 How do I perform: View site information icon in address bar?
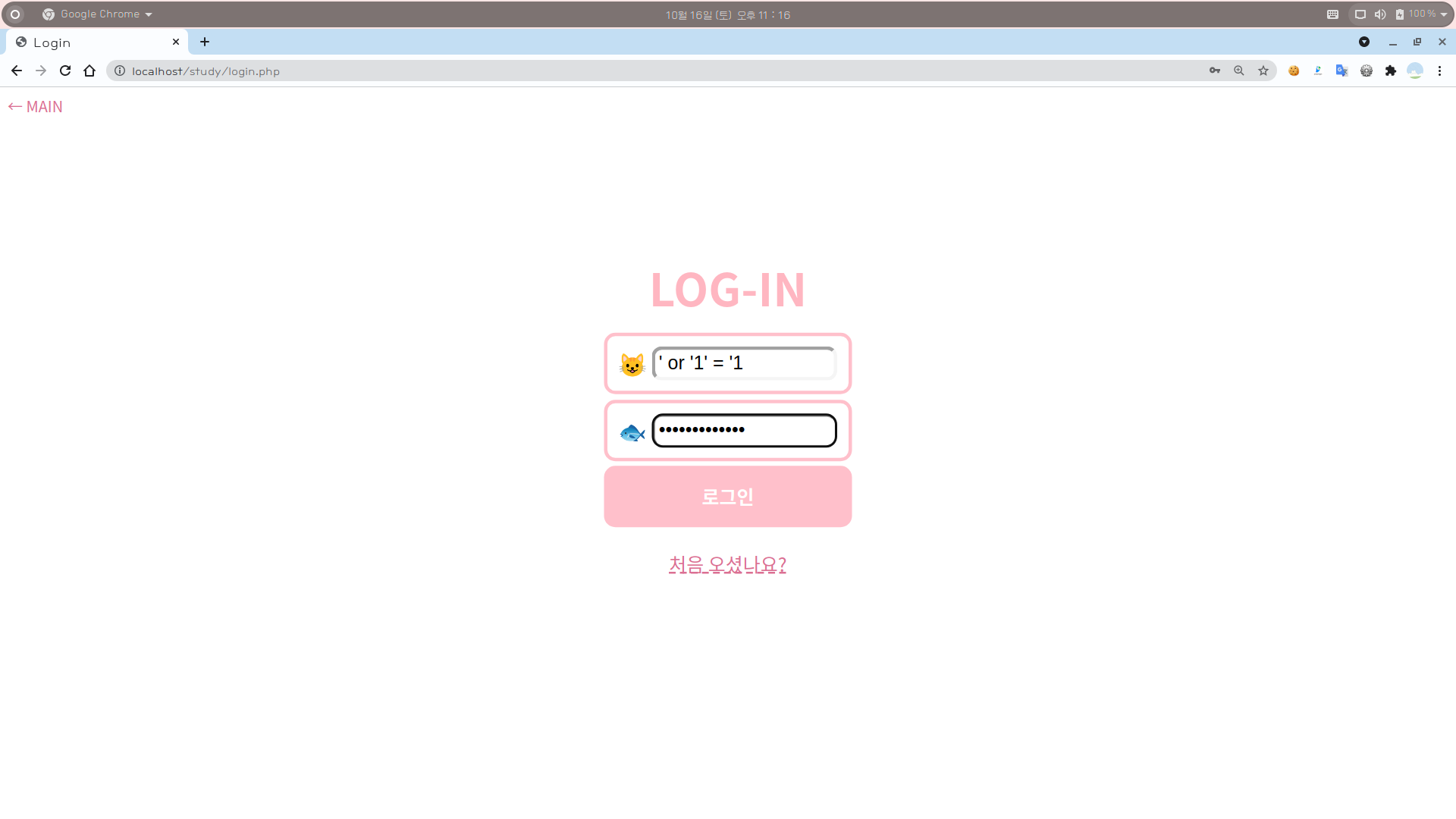pos(120,71)
